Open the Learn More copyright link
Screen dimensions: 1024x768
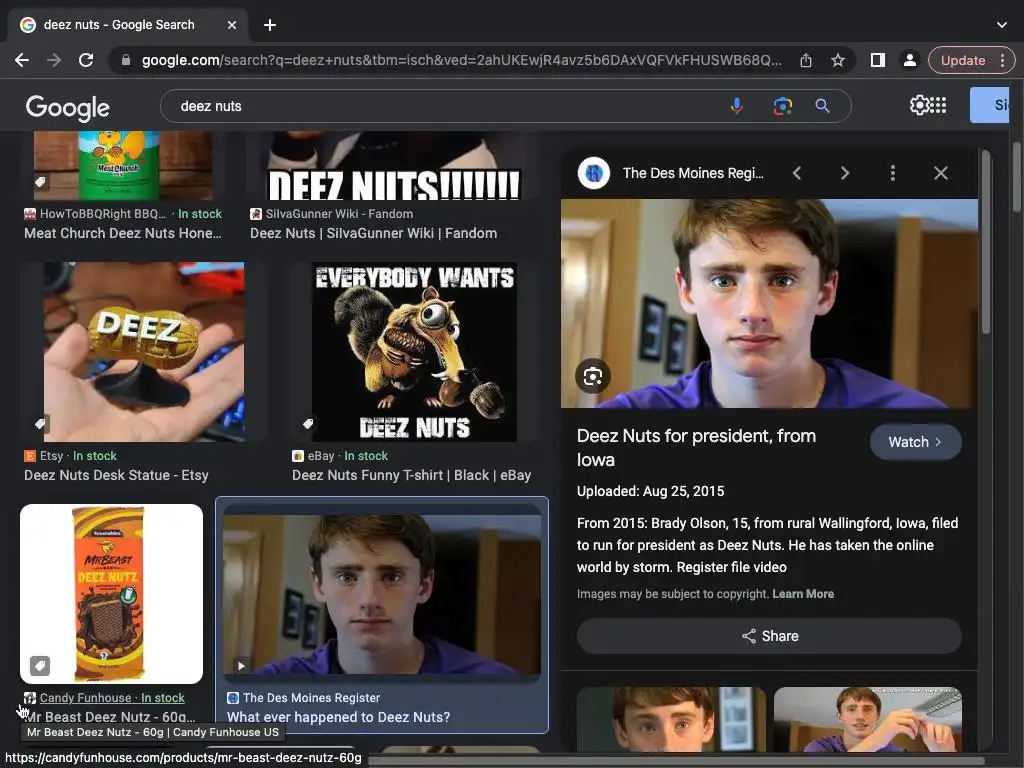coord(803,594)
